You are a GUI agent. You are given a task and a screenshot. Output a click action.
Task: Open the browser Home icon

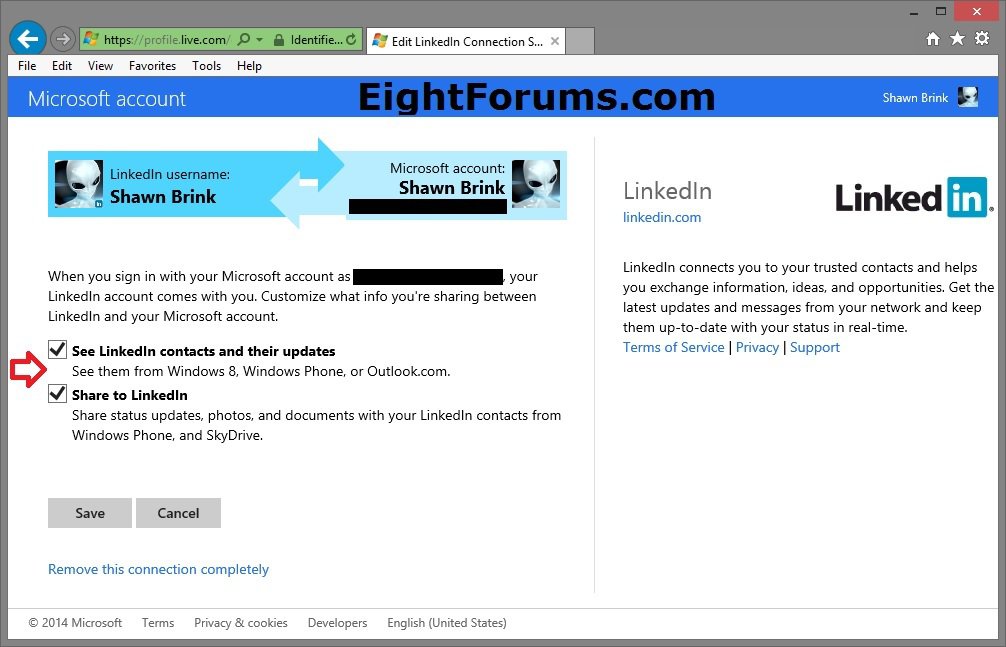coord(933,39)
